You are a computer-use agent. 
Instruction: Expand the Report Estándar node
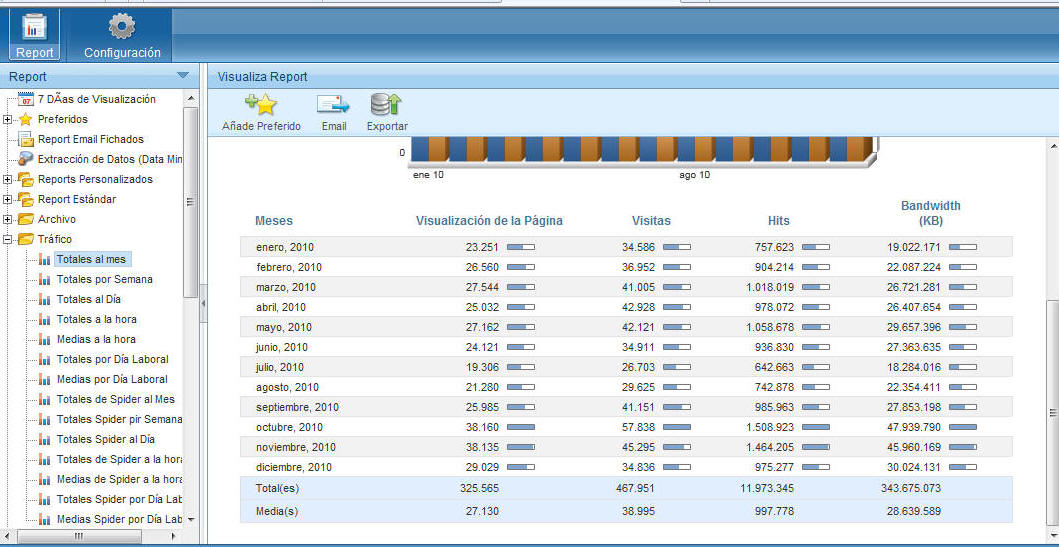7,199
